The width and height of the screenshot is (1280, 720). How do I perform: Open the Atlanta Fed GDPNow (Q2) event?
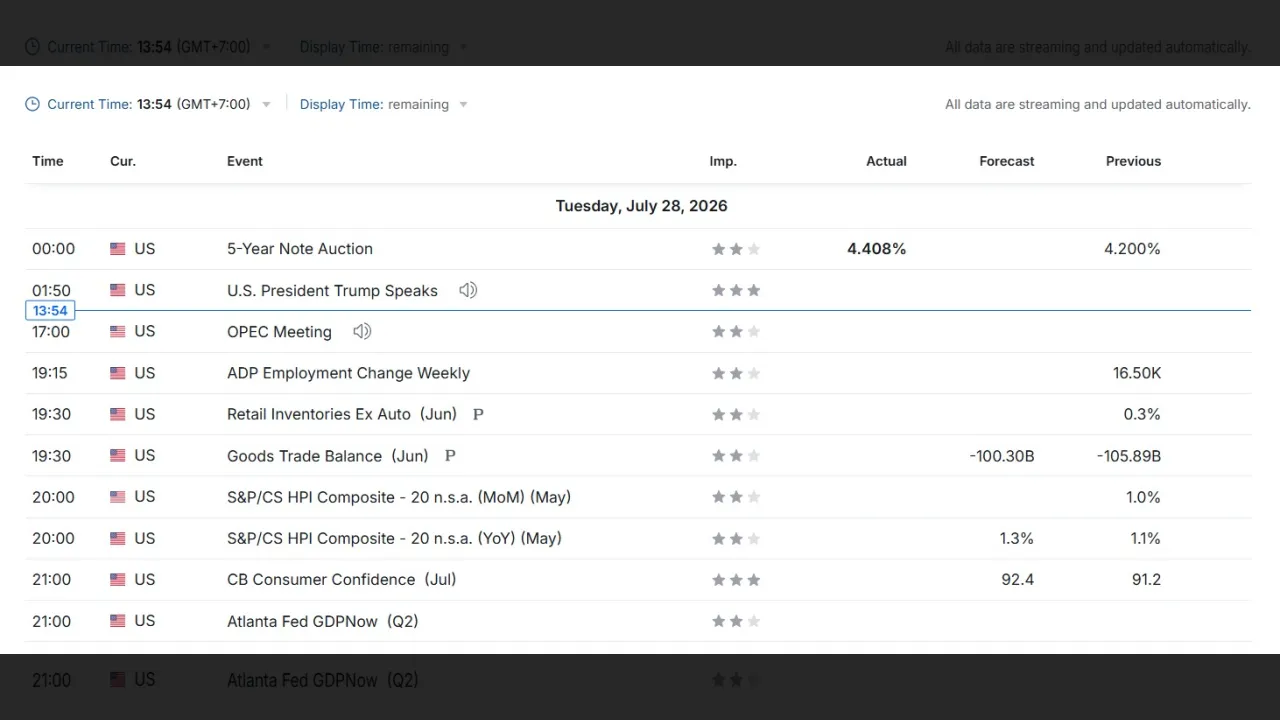[322, 621]
